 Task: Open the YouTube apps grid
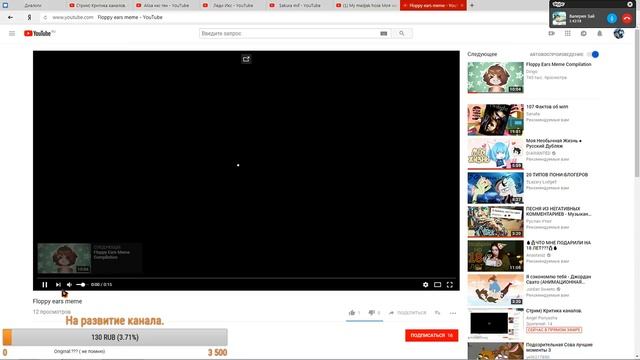click(568, 33)
